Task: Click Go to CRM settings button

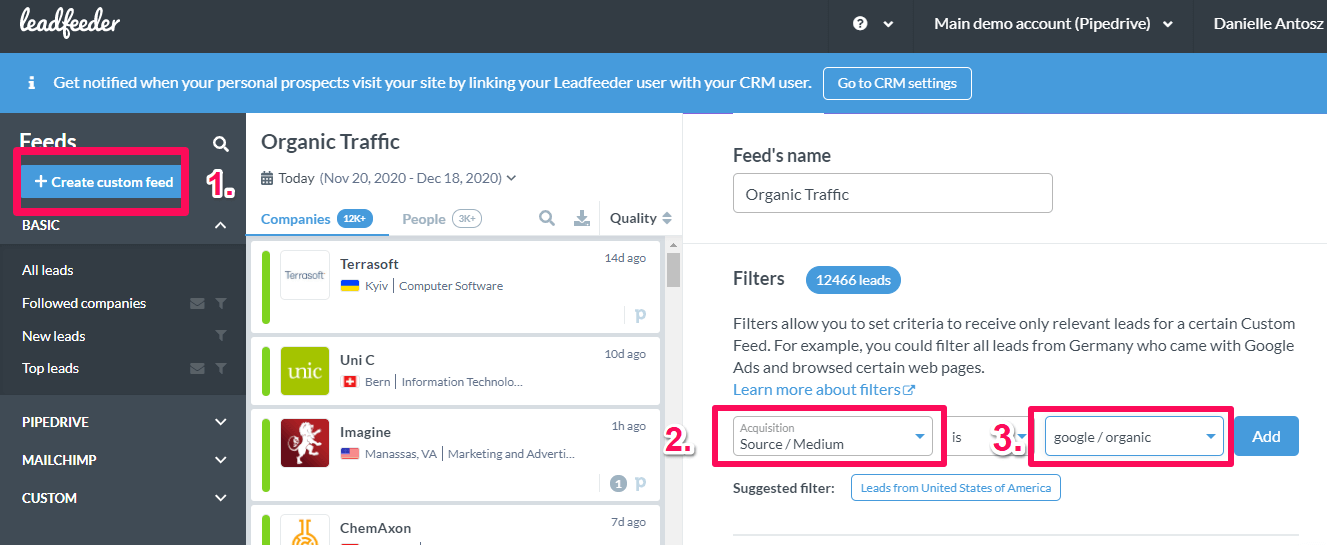Action: coord(897,83)
